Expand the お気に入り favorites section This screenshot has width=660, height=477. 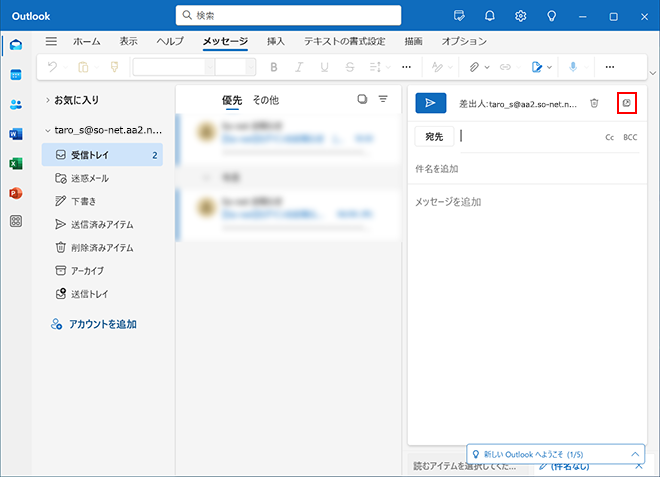(47, 101)
